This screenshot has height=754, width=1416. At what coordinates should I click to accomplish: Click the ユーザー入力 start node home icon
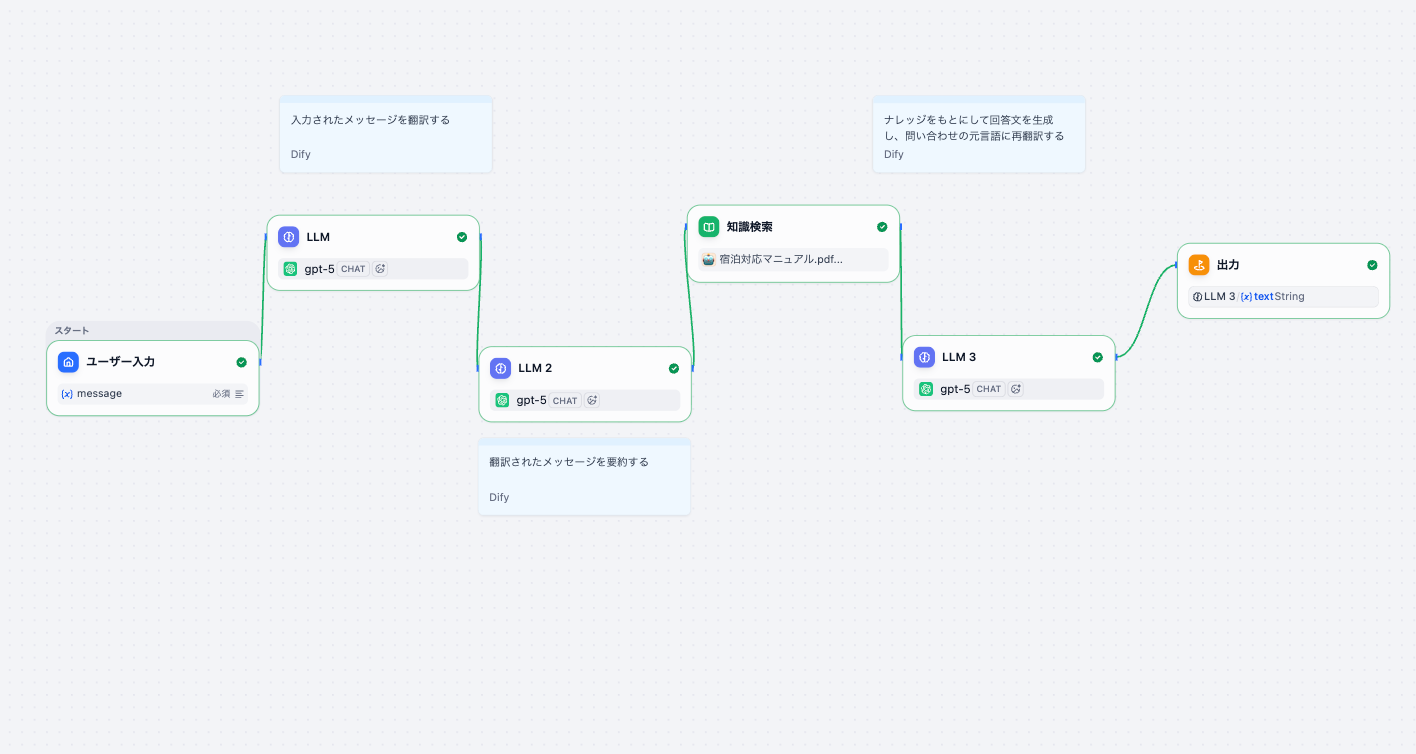pyautogui.click(x=68, y=362)
